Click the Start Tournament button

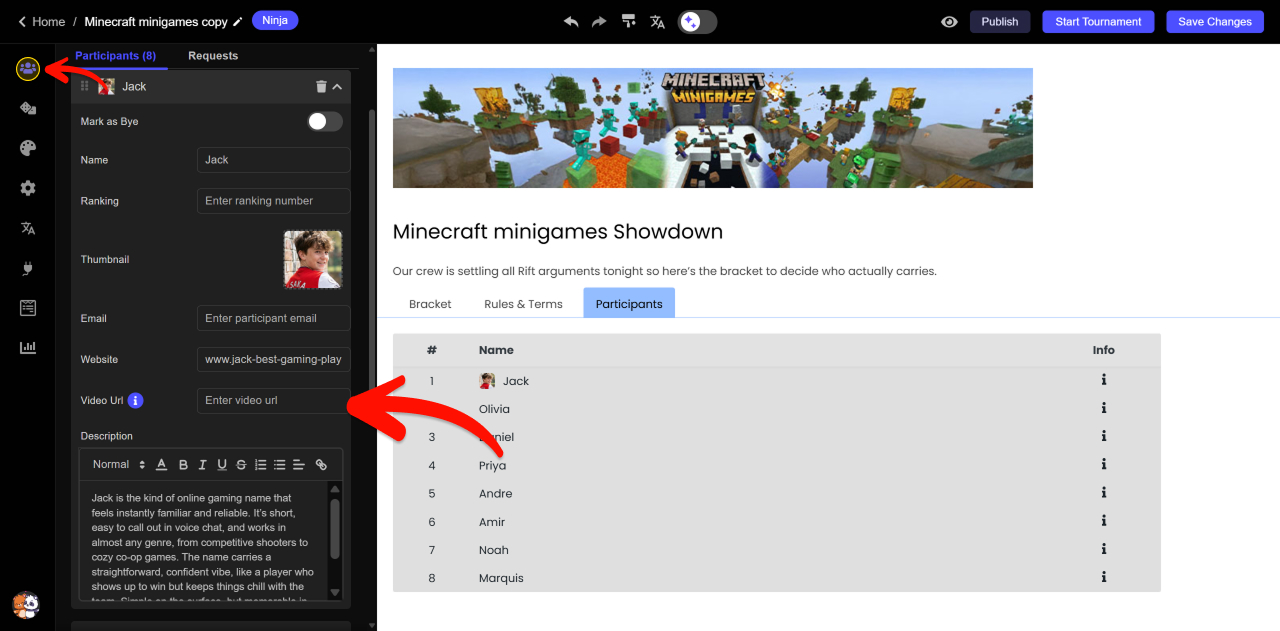point(1098,21)
